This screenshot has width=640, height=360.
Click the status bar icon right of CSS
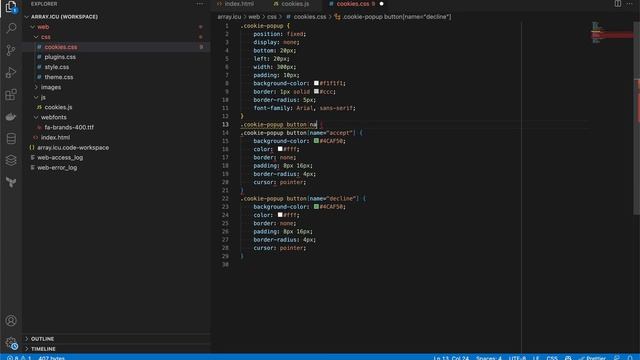[568, 358]
